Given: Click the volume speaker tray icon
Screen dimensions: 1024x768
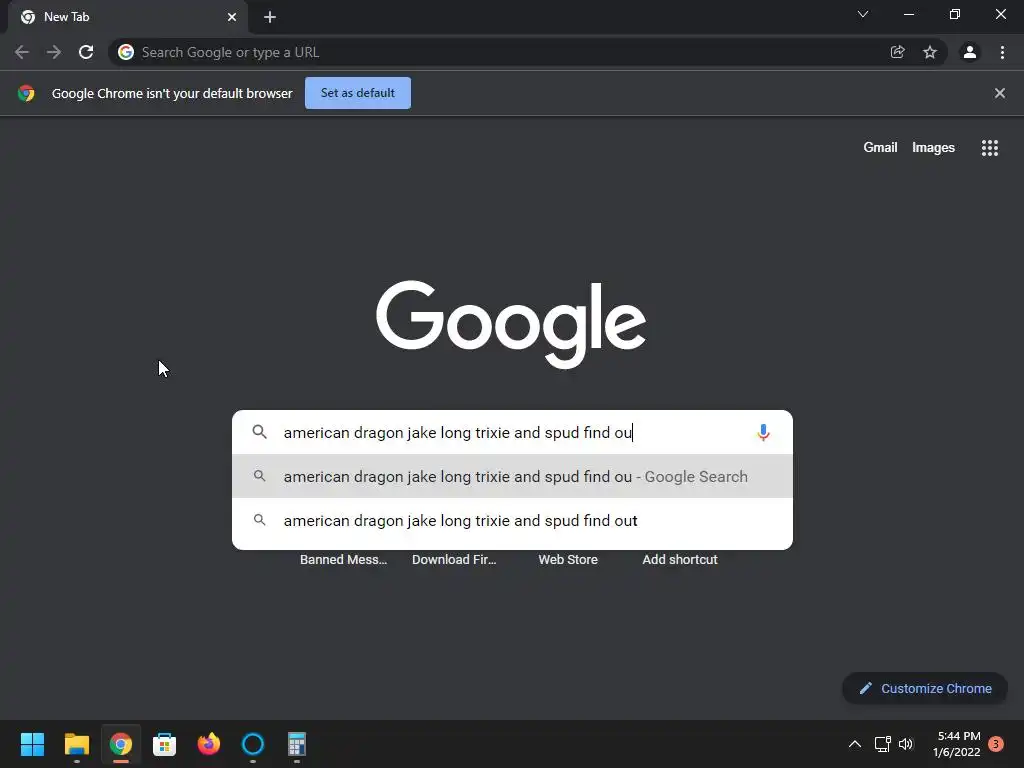Looking at the screenshot, I should 906,744.
